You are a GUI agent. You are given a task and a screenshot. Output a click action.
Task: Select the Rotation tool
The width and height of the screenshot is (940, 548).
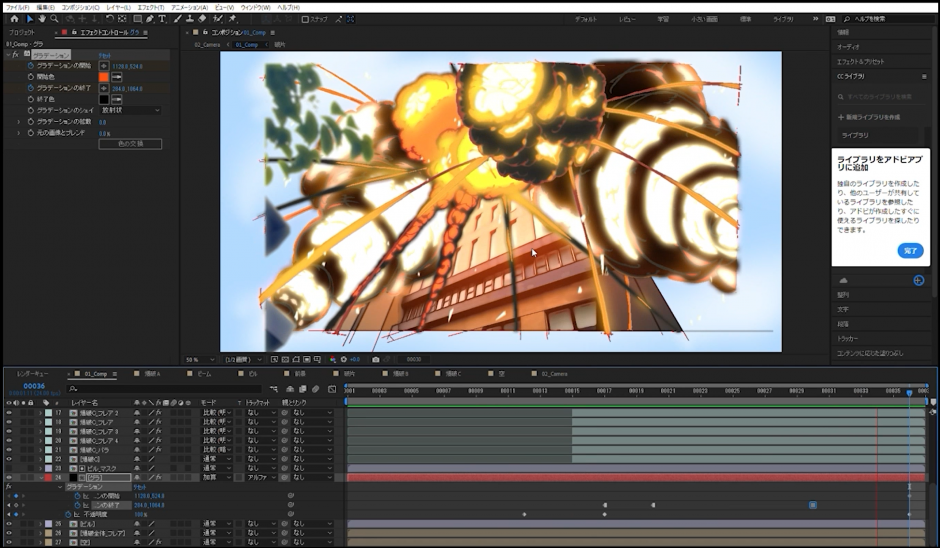point(109,19)
